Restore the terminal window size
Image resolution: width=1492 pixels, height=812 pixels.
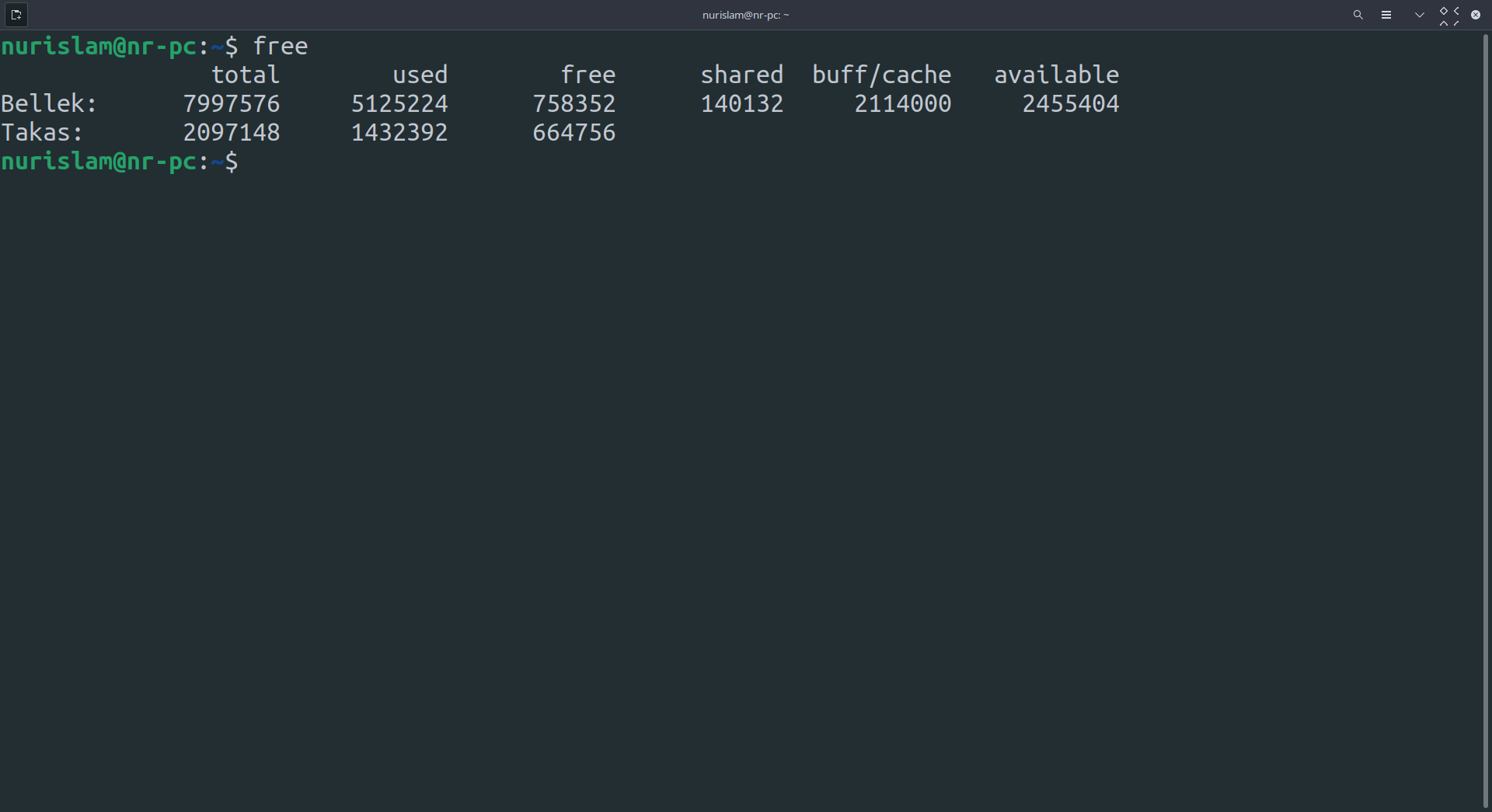(x=1448, y=15)
